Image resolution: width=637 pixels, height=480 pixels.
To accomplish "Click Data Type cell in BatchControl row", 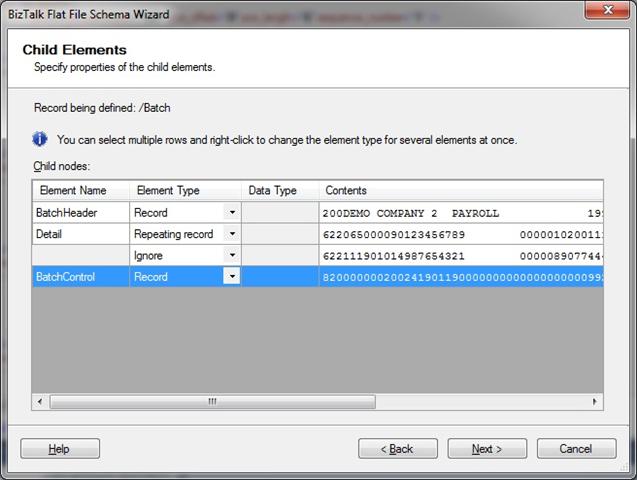I will (280, 277).
